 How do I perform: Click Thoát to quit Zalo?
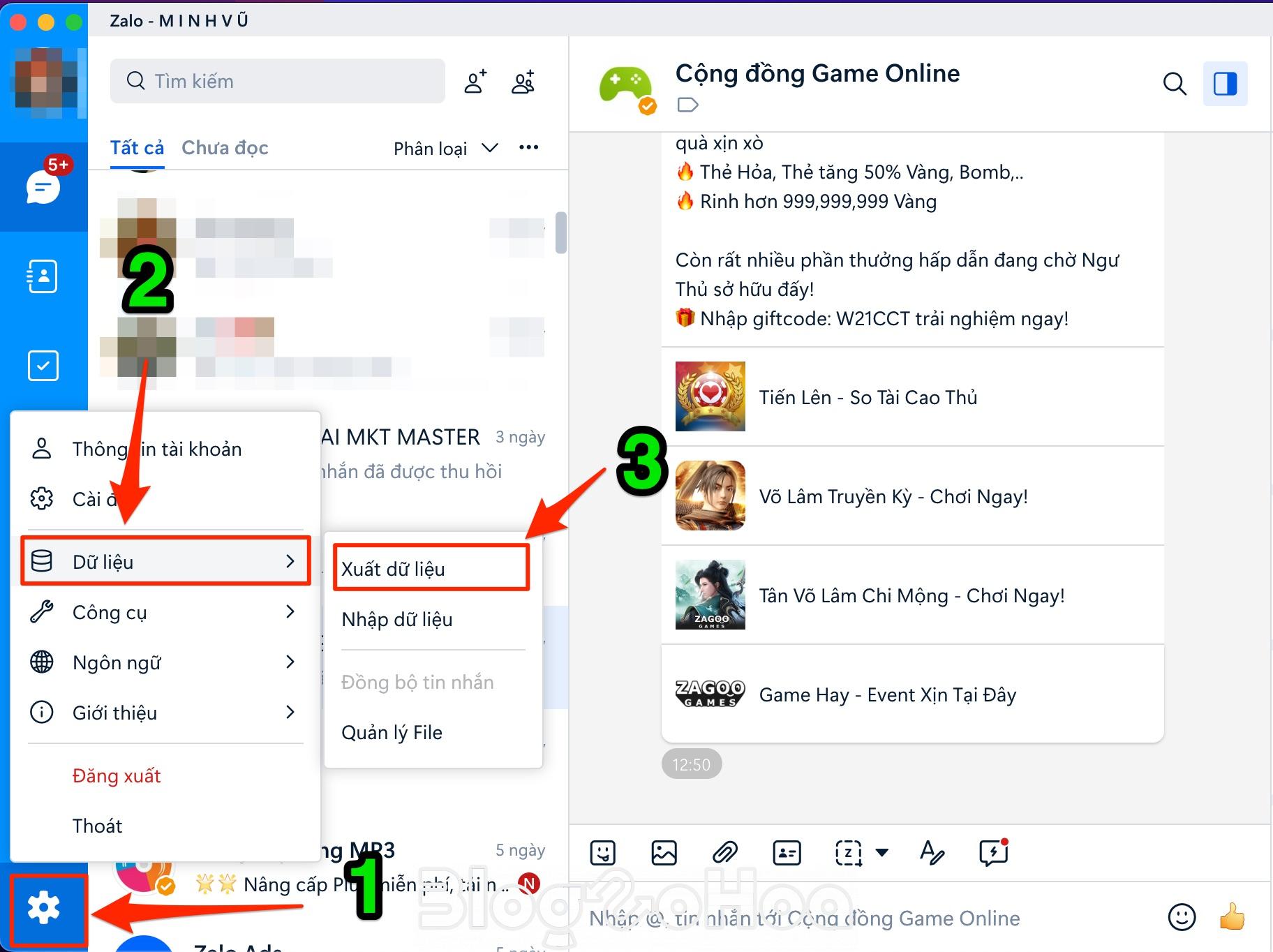(97, 826)
